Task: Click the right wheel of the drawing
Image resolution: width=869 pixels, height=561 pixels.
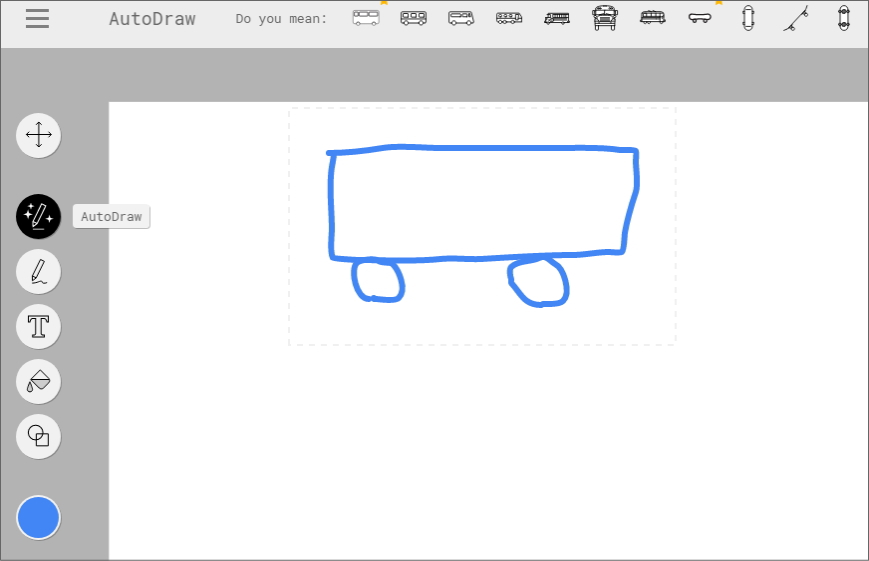Action: [539, 282]
